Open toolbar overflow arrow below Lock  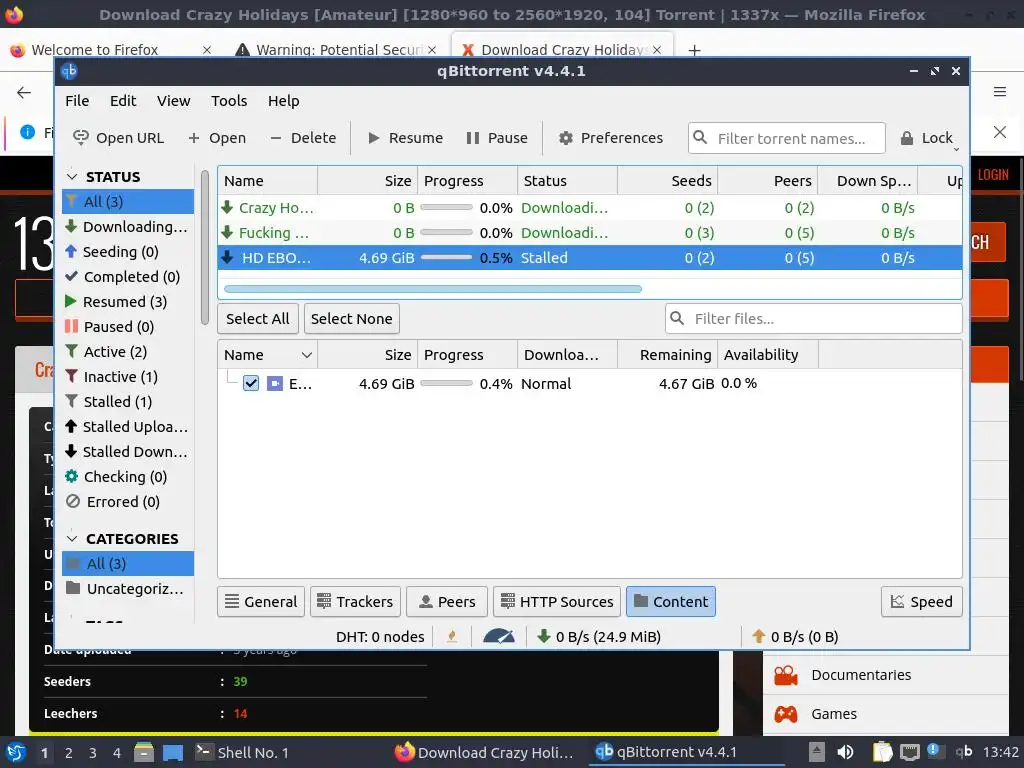coord(956,150)
